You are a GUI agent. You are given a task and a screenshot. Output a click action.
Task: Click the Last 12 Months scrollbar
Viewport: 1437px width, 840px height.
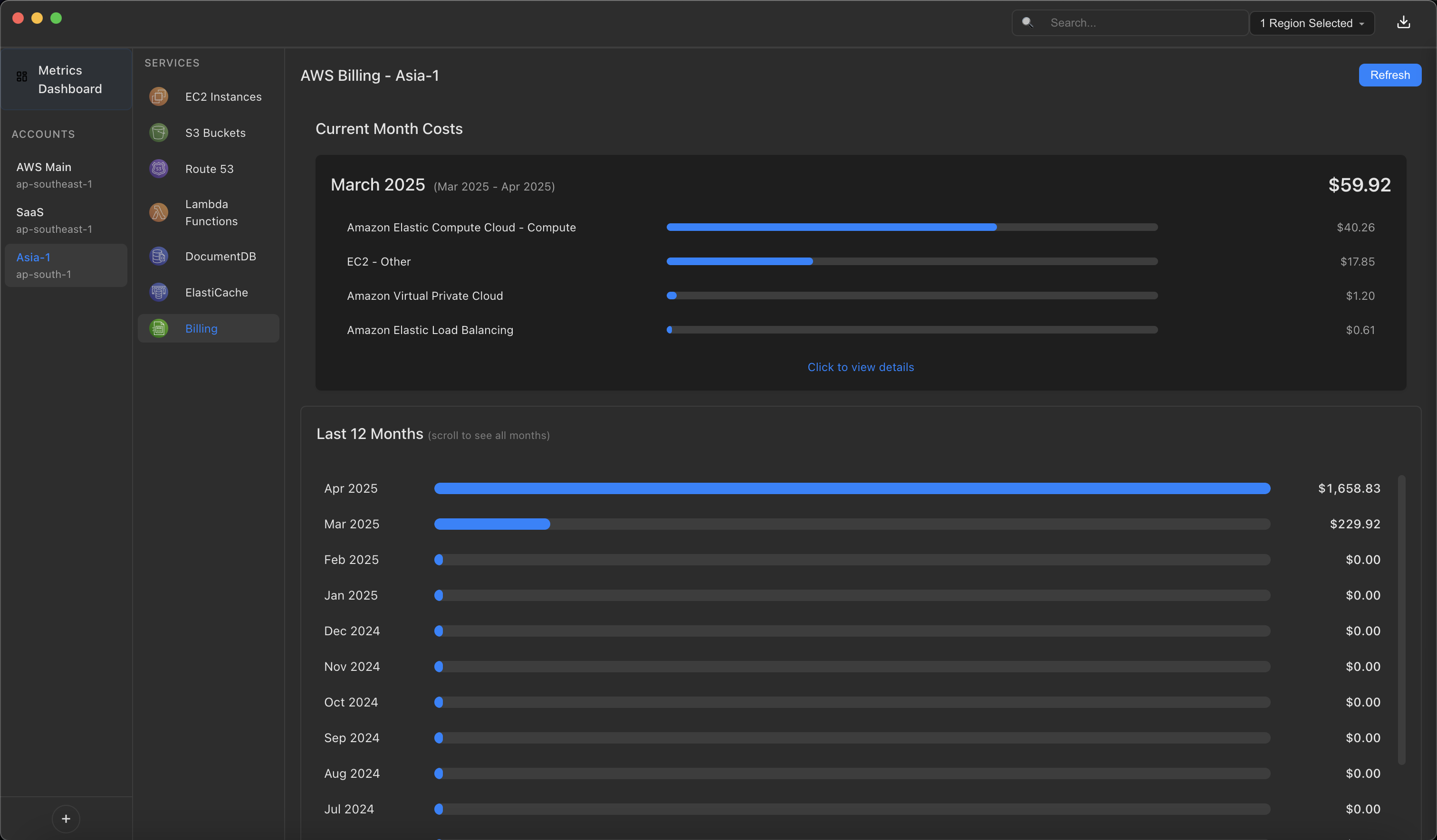point(1401,619)
